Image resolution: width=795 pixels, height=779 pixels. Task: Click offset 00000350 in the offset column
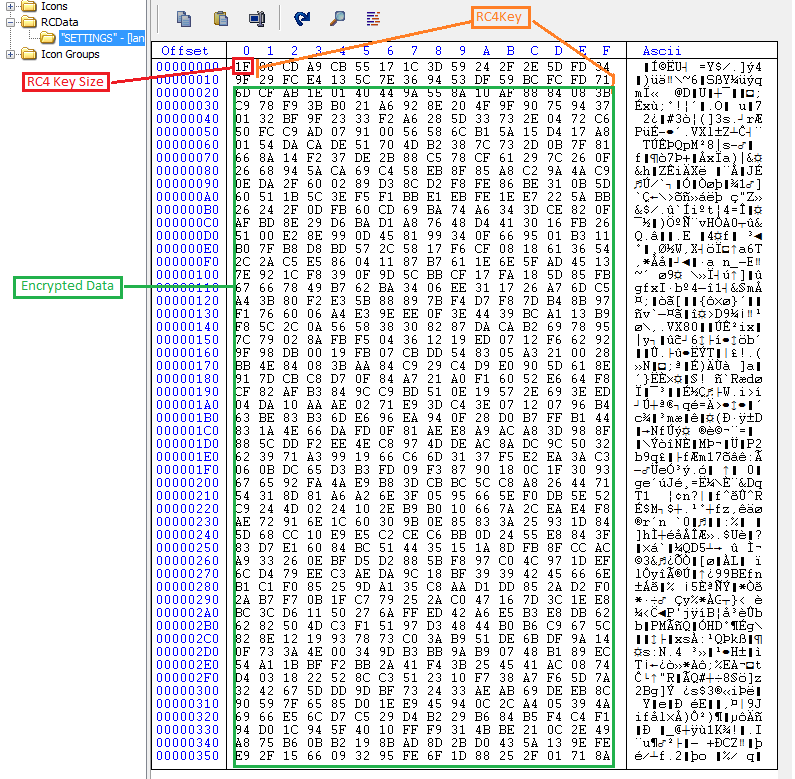pos(188,756)
